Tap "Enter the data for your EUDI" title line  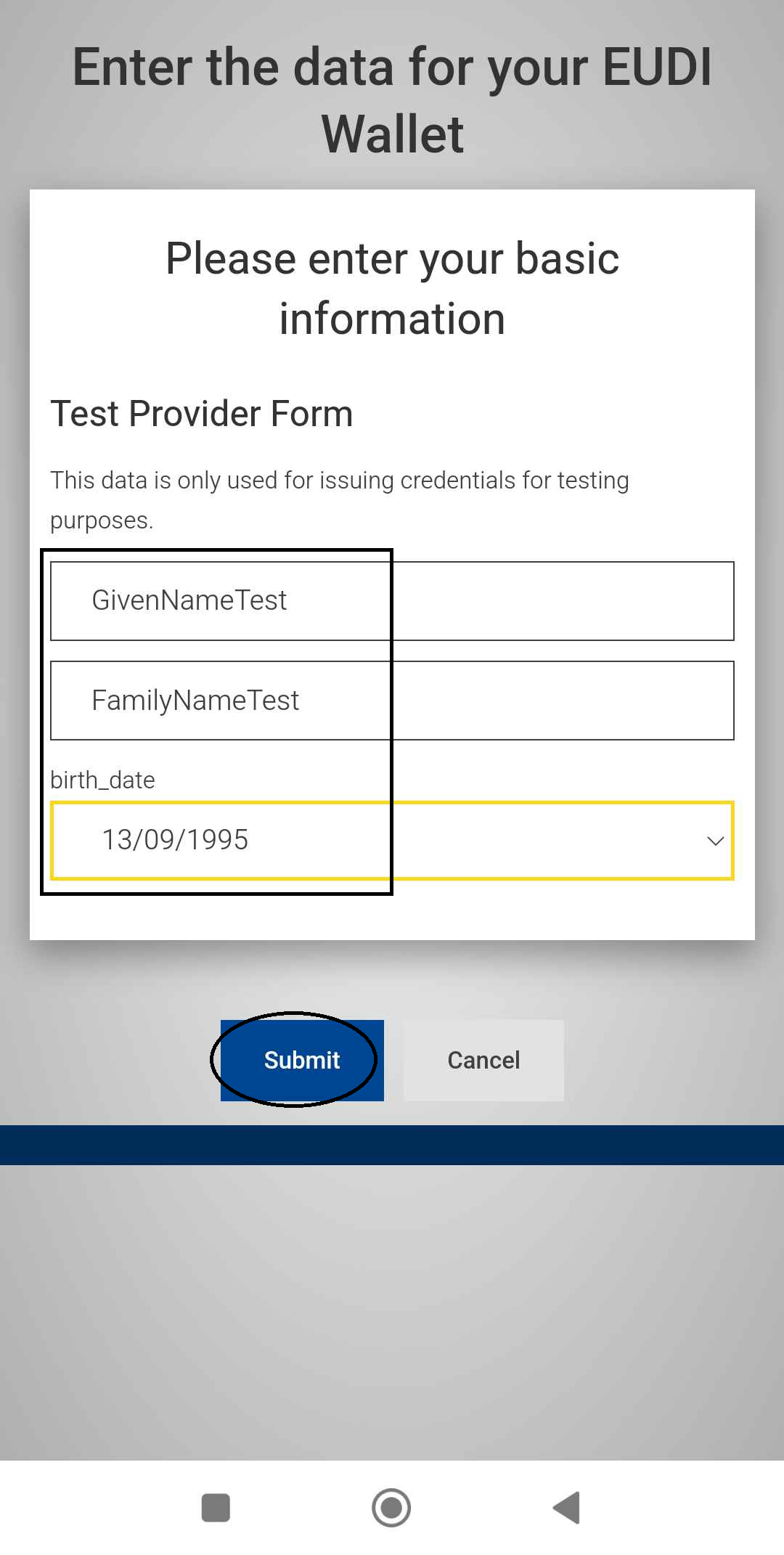click(x=392, y=67)
